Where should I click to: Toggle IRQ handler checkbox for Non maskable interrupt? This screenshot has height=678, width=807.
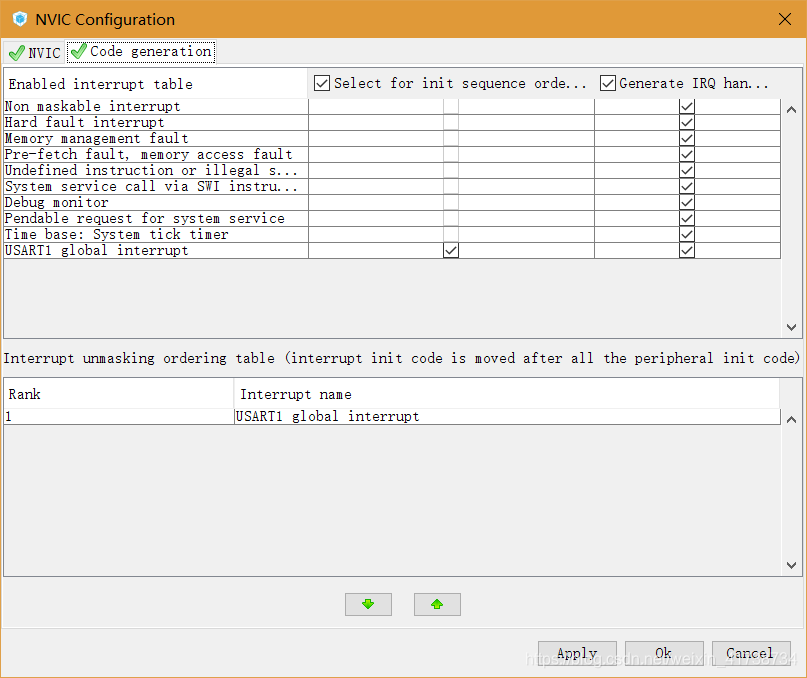[x=687, y=107]
